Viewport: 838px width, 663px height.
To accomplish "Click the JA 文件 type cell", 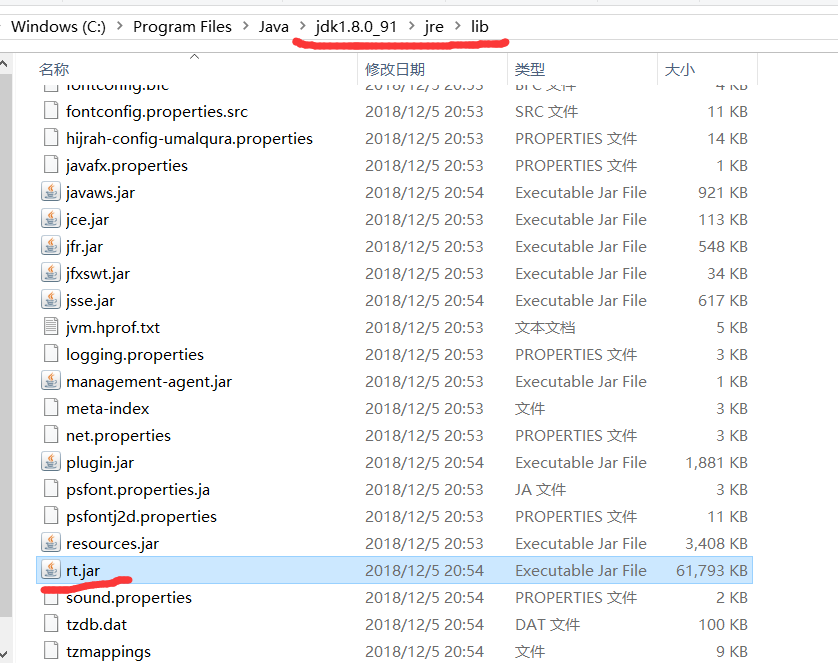I will [540, 489].
